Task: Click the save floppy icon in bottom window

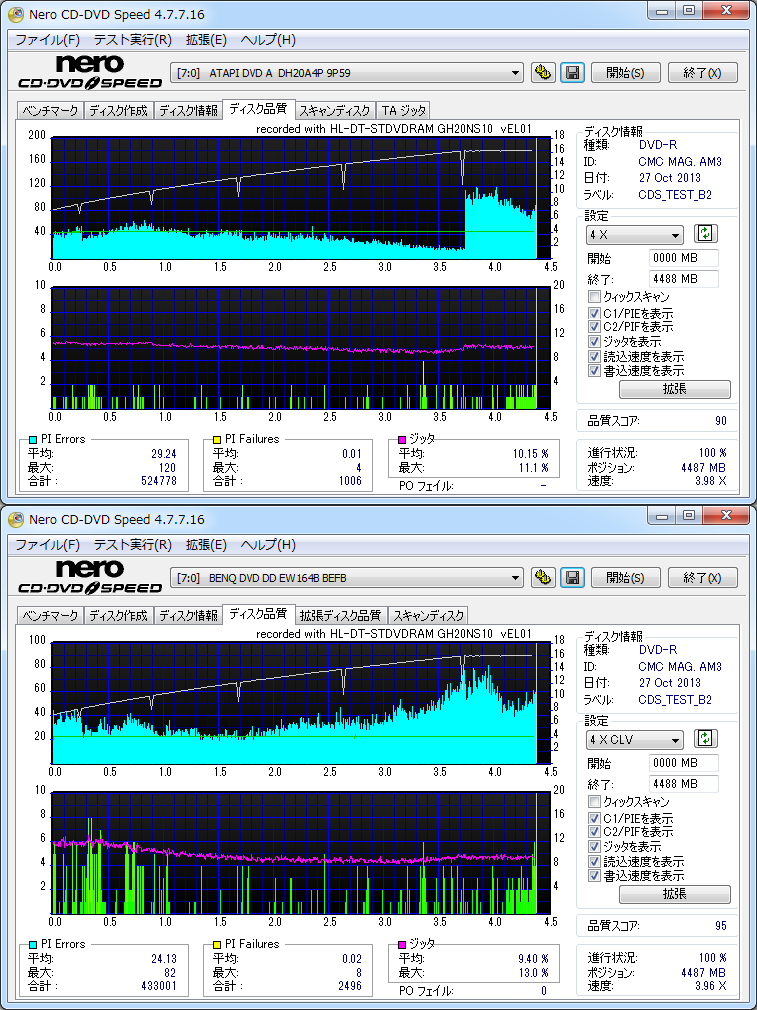Action: point(572,578)
